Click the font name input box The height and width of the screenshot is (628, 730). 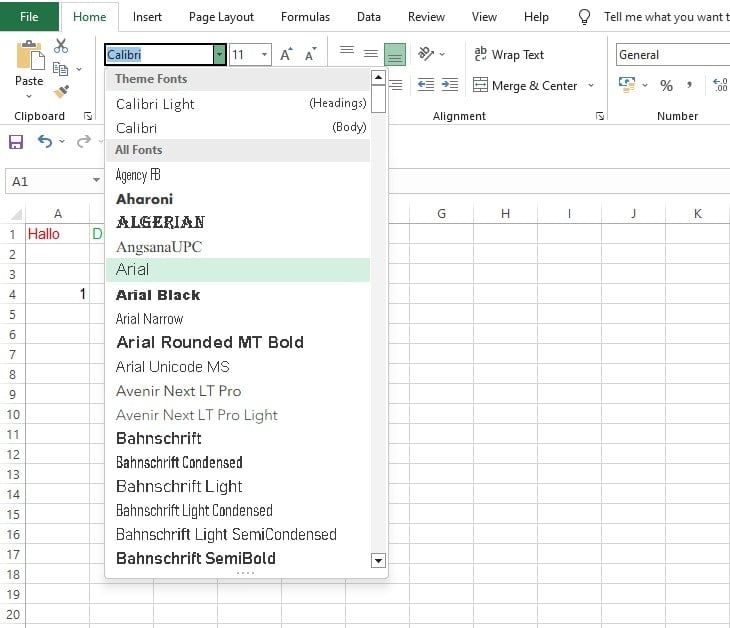[x=160, y=55]
